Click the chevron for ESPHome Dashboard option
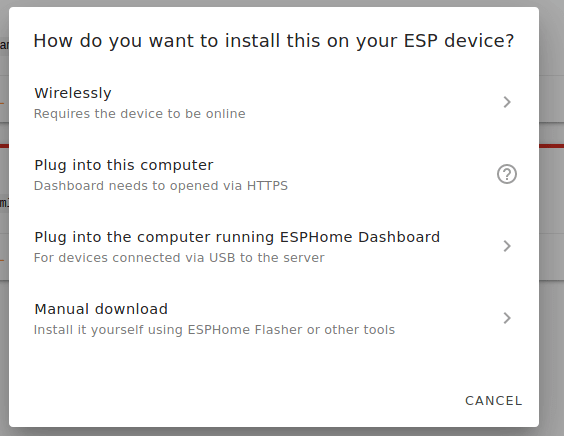564x436 pixels. [507, 246]
